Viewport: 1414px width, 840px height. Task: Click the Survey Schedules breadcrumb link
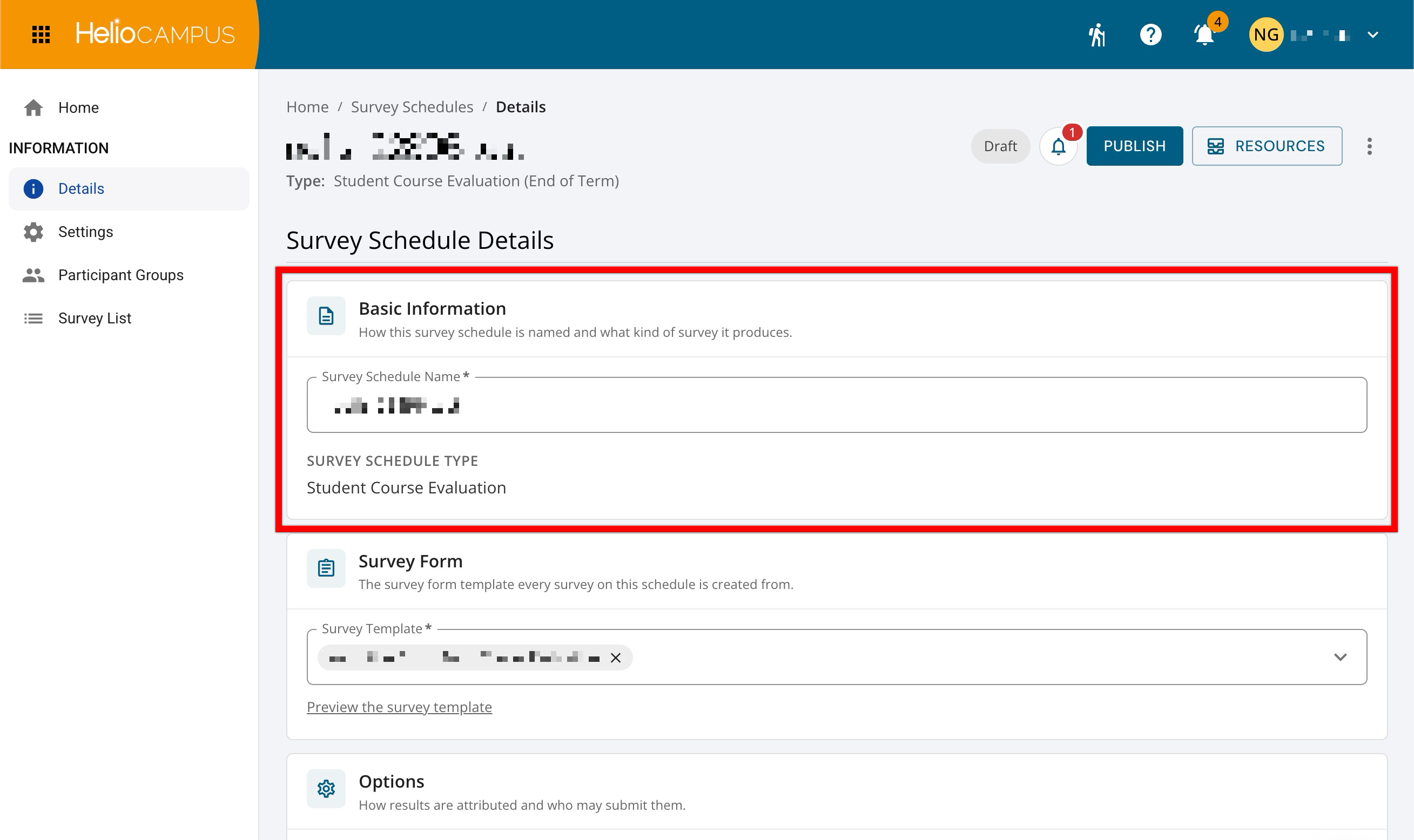[x=412, y=107]
